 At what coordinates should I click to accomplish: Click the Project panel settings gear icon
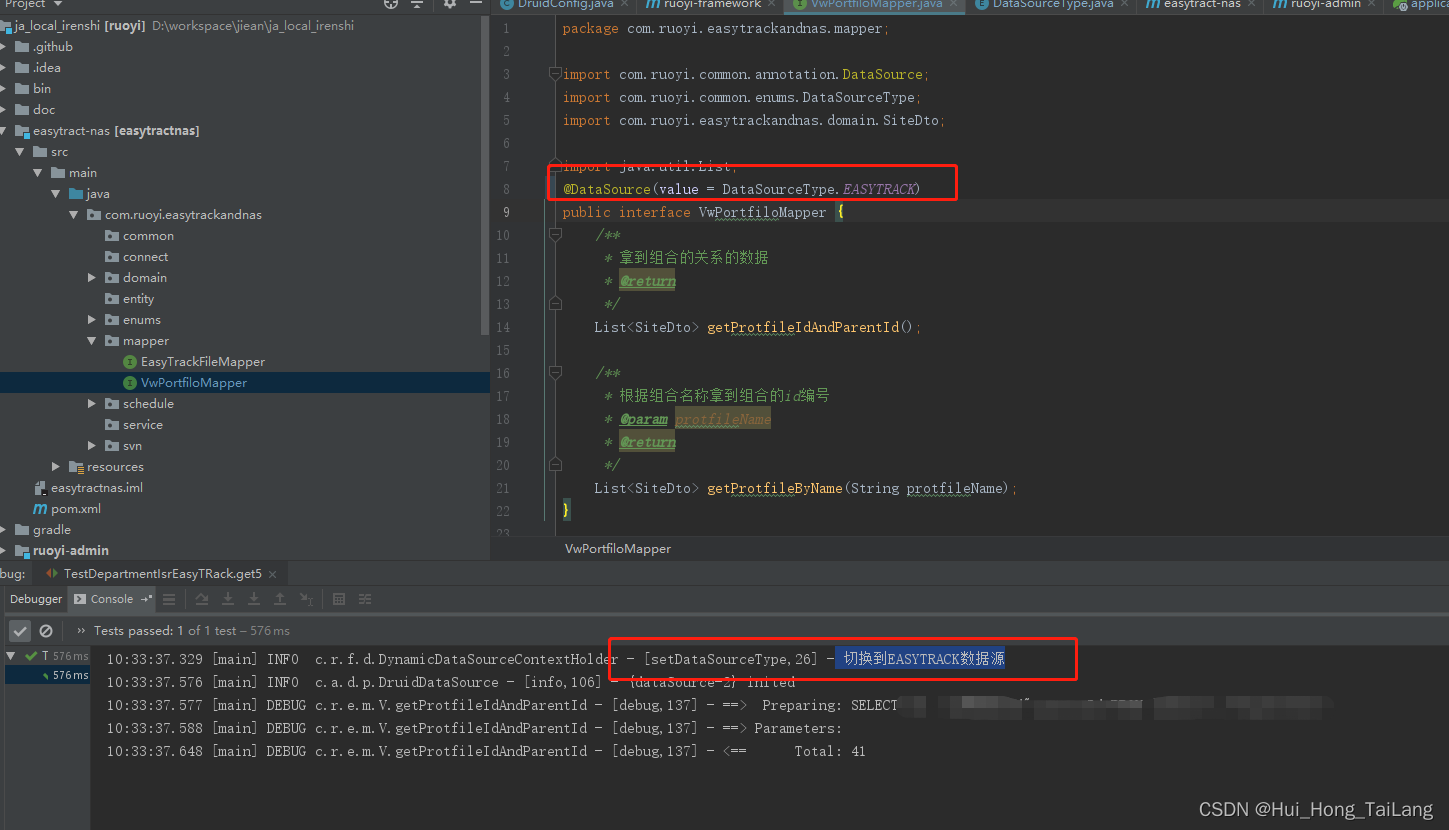point(450,4)
